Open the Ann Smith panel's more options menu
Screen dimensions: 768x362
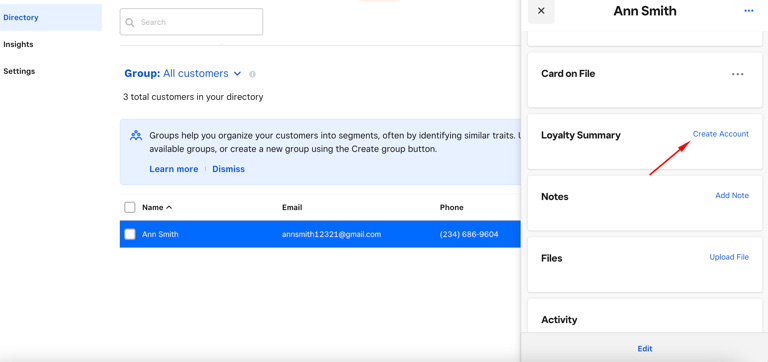(748, 11)
